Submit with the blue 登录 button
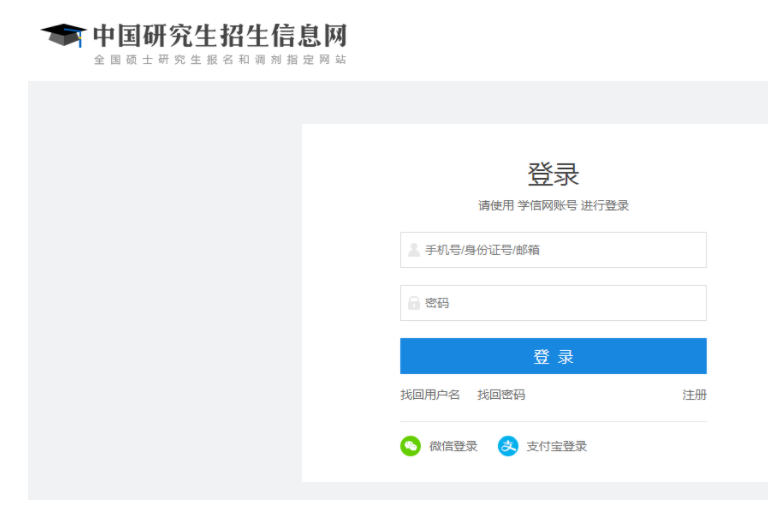This screenshot has width=768, height=507. pyautogui.click(x=553, y=356)
